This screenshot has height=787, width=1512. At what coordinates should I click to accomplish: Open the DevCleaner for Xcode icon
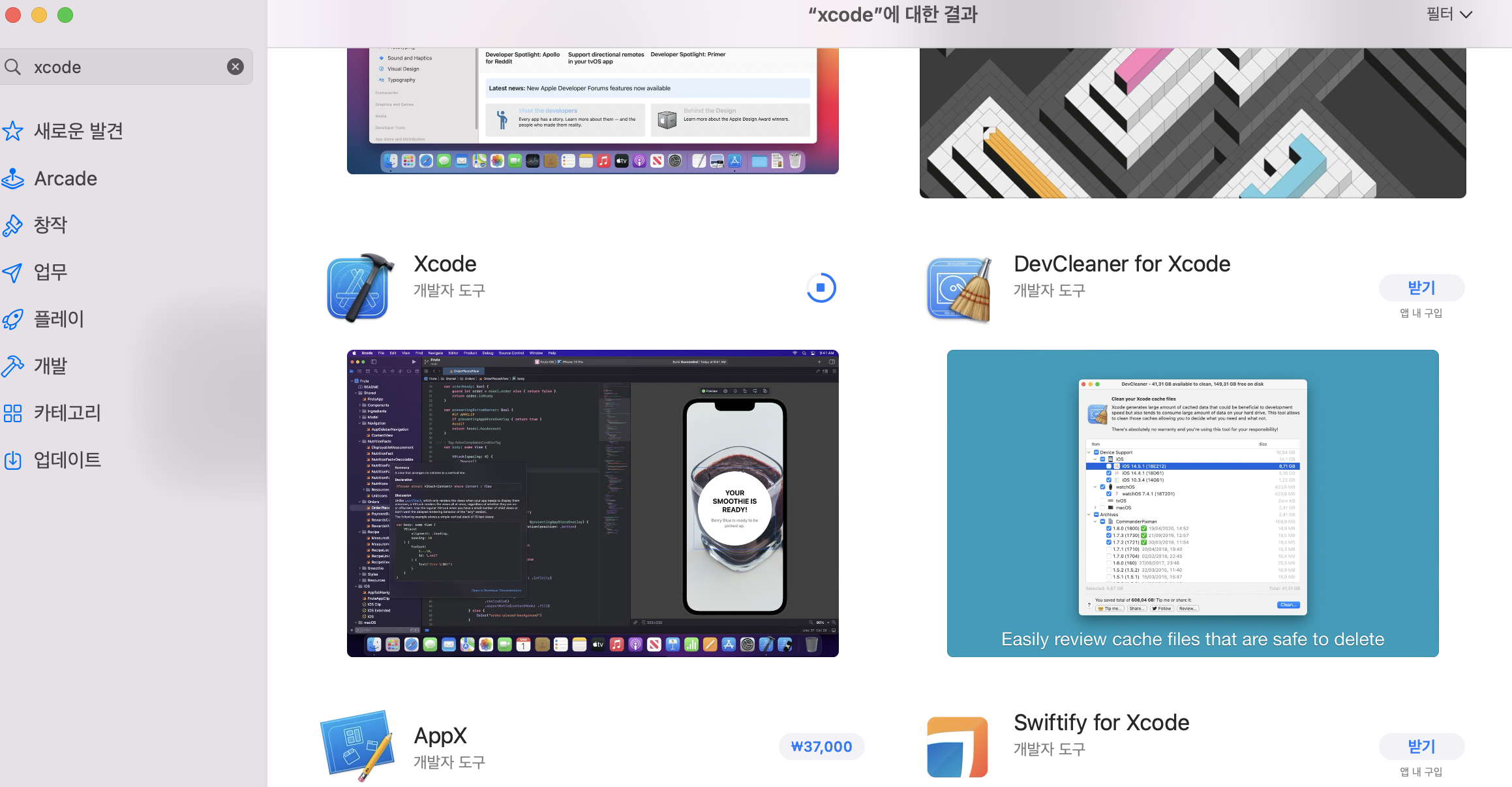959,290
